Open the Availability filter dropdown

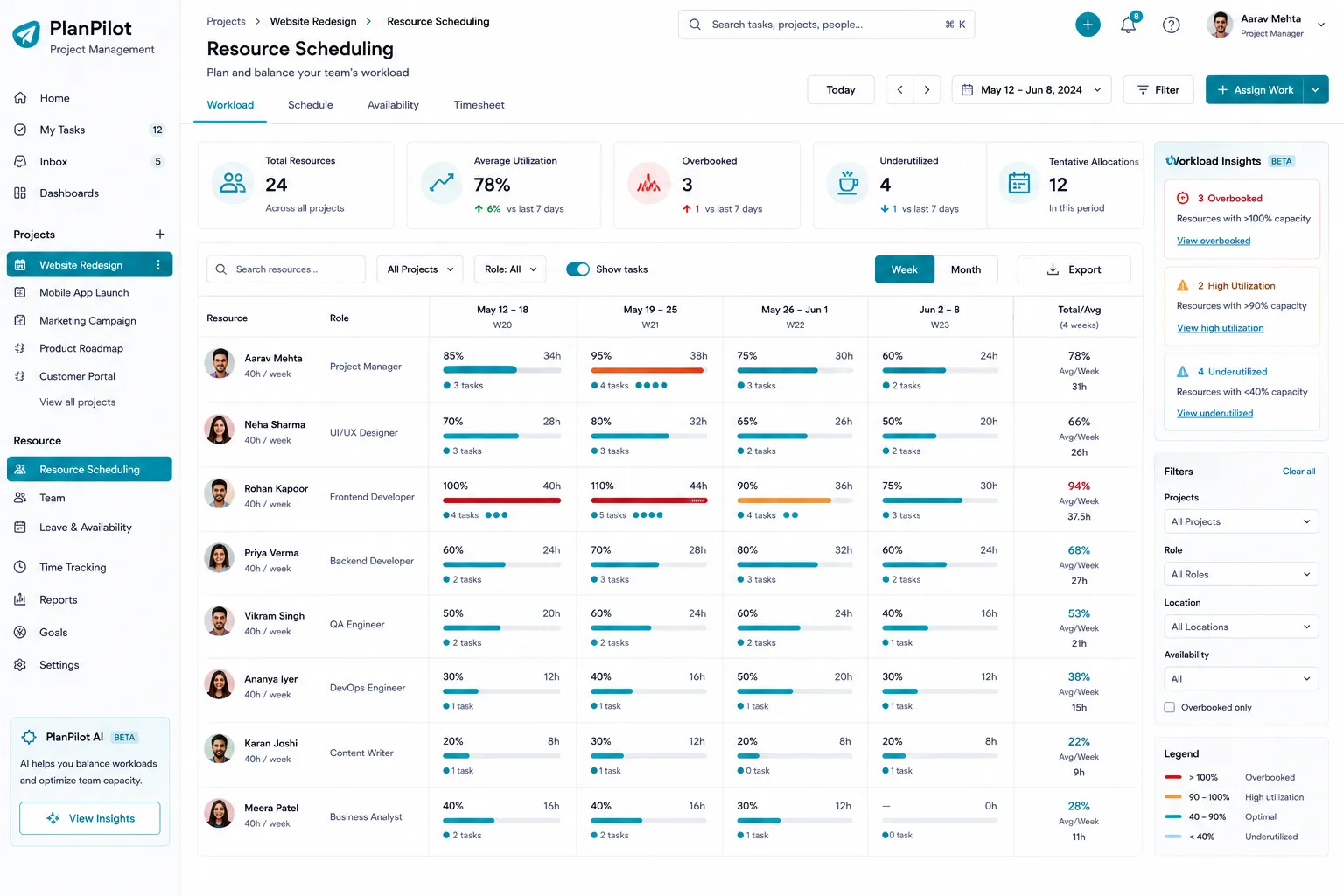[1242, 678]
